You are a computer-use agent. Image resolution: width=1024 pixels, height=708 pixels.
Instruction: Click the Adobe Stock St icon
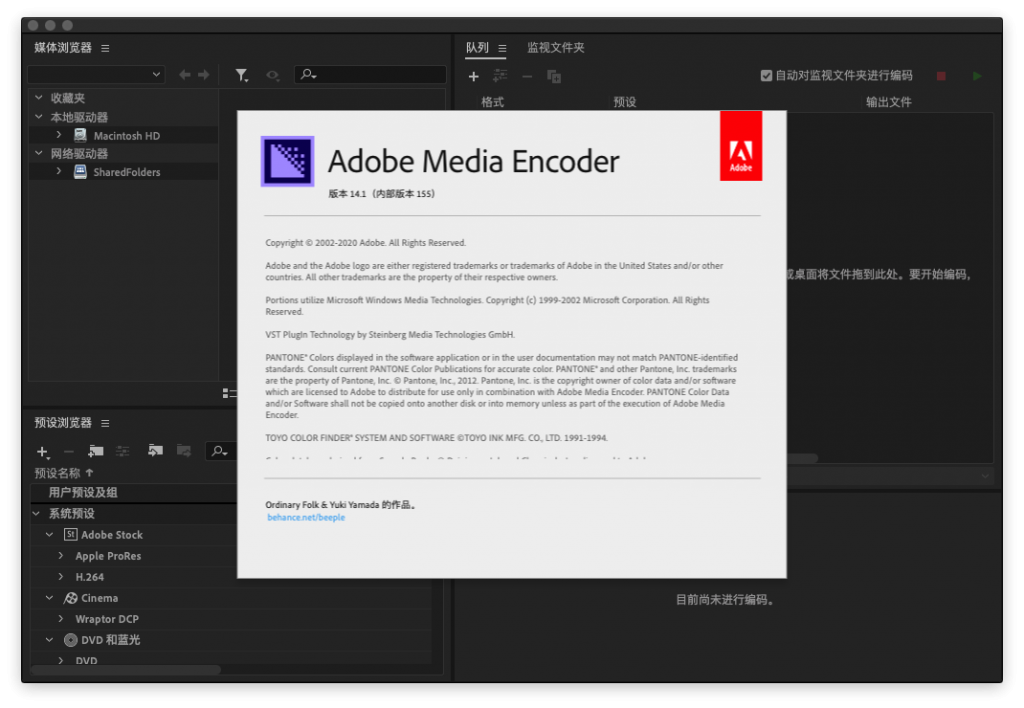click(71, 534)
